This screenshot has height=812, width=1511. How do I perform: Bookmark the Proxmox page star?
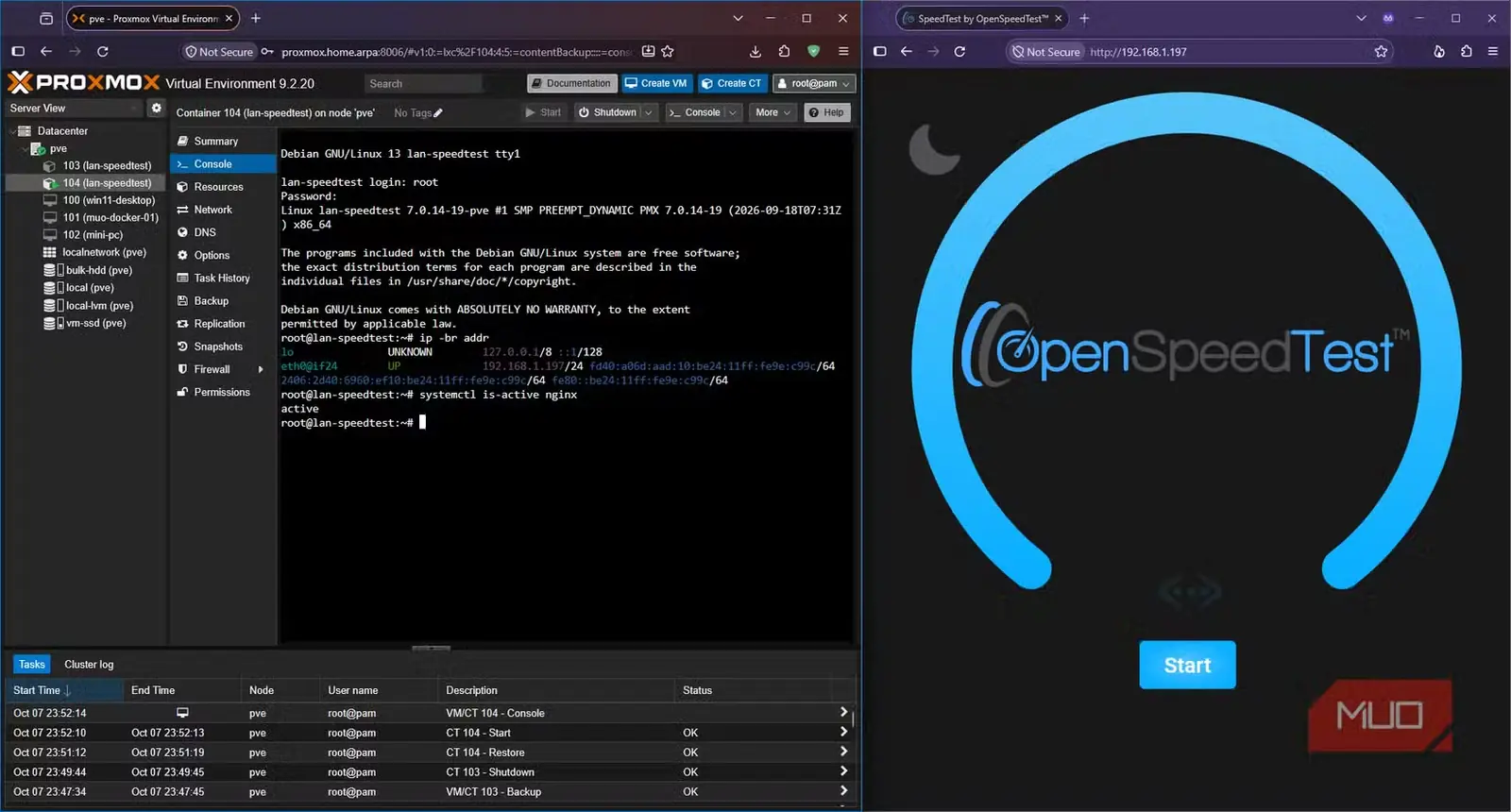[668, 51]
